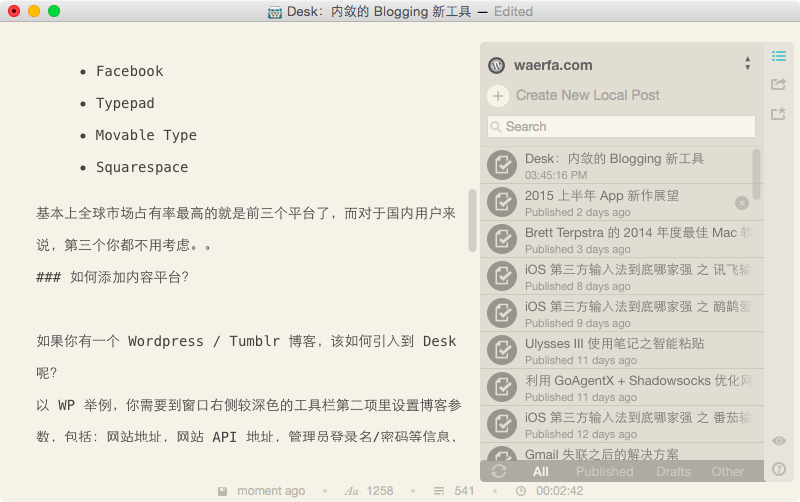Select post Ulysses III 使用笔记之智能粘贴
800x502 pixels.
point(621,350)
